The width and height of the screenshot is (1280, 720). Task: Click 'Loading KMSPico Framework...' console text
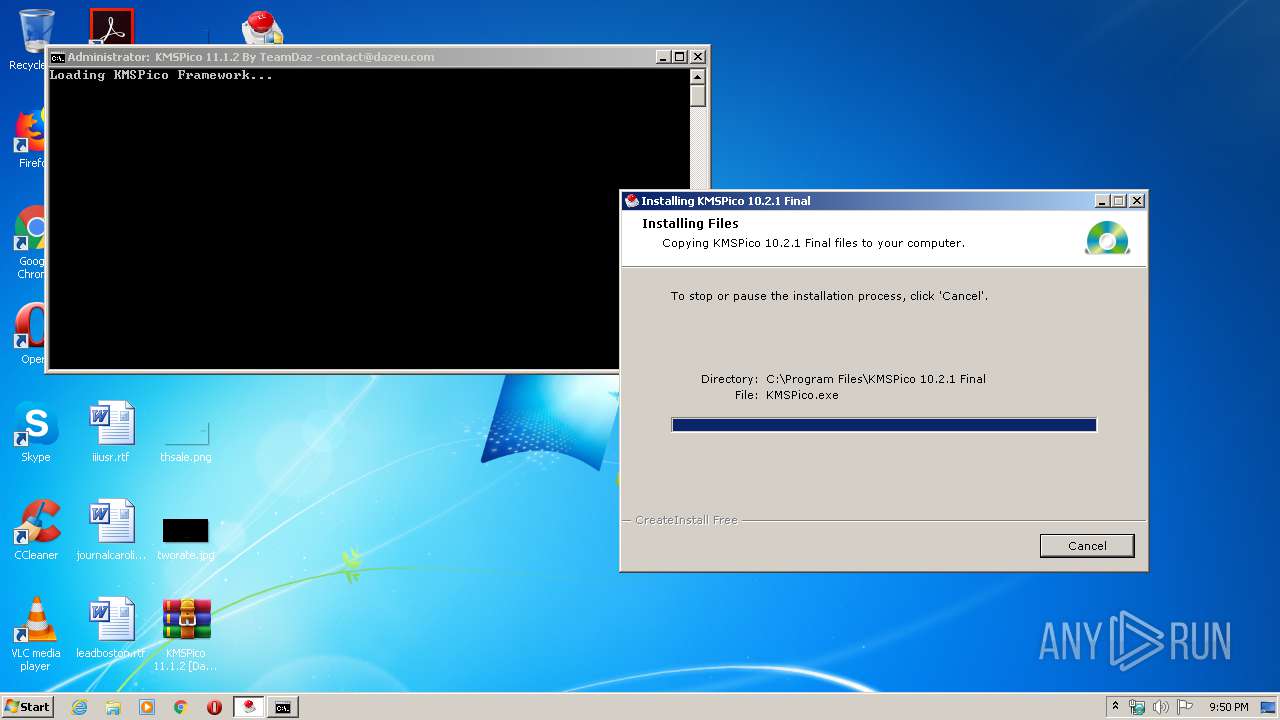[x=161, y=75]
